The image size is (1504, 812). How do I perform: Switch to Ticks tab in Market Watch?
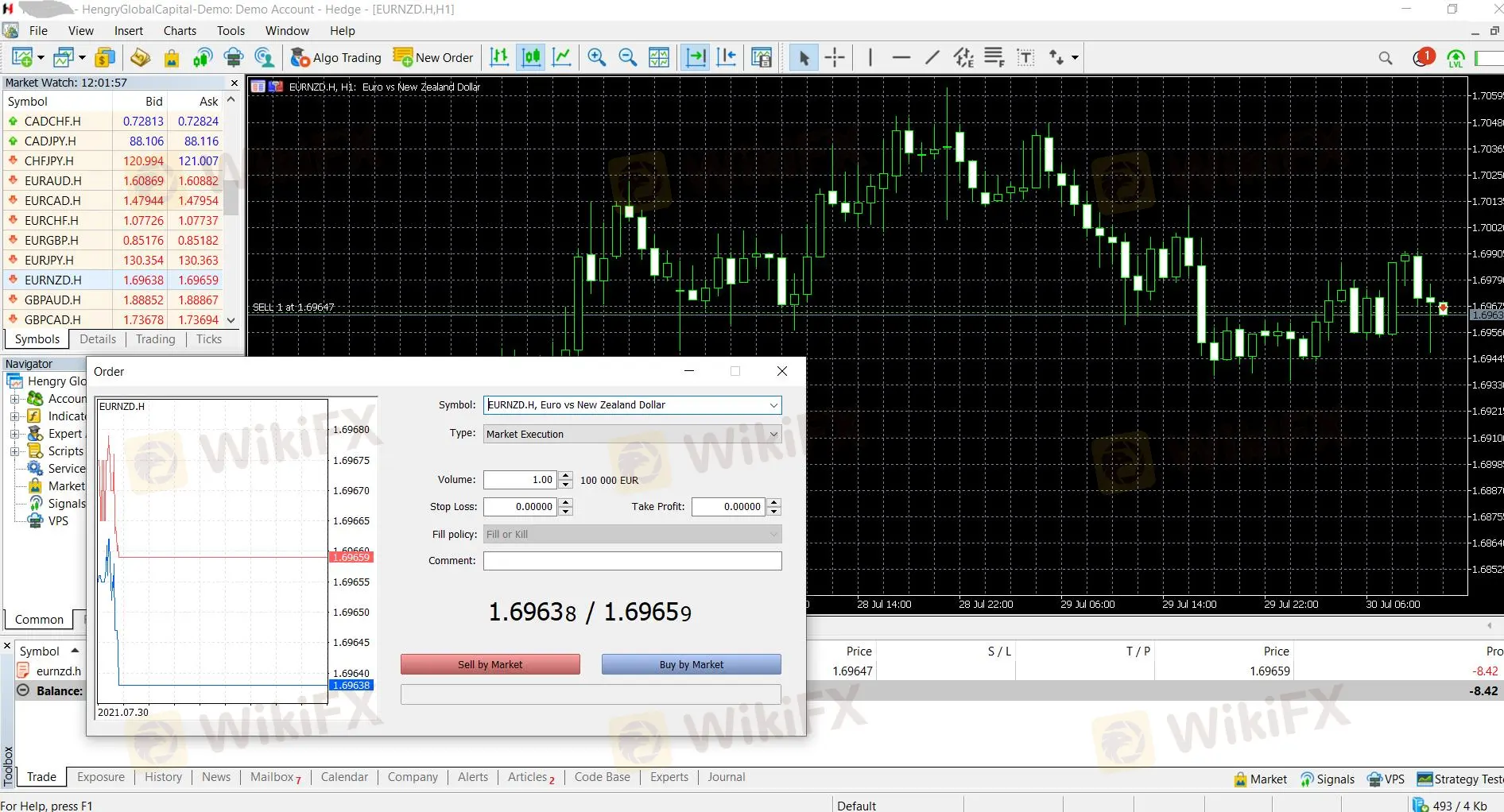point(209,339)
